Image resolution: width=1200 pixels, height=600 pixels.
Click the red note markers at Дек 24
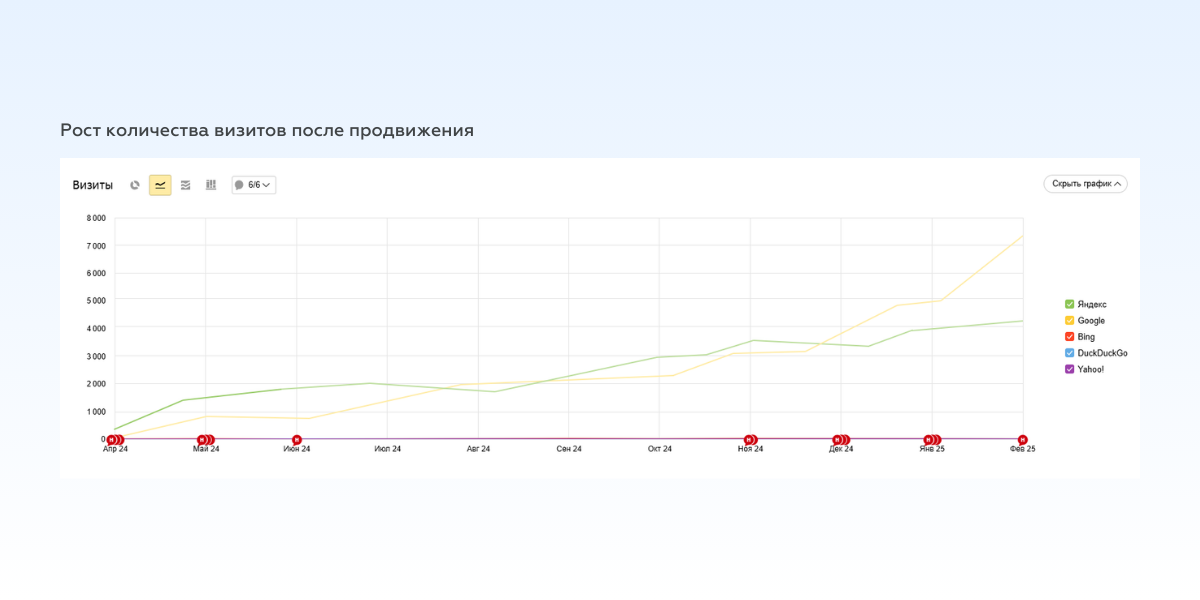coord(841,440)
